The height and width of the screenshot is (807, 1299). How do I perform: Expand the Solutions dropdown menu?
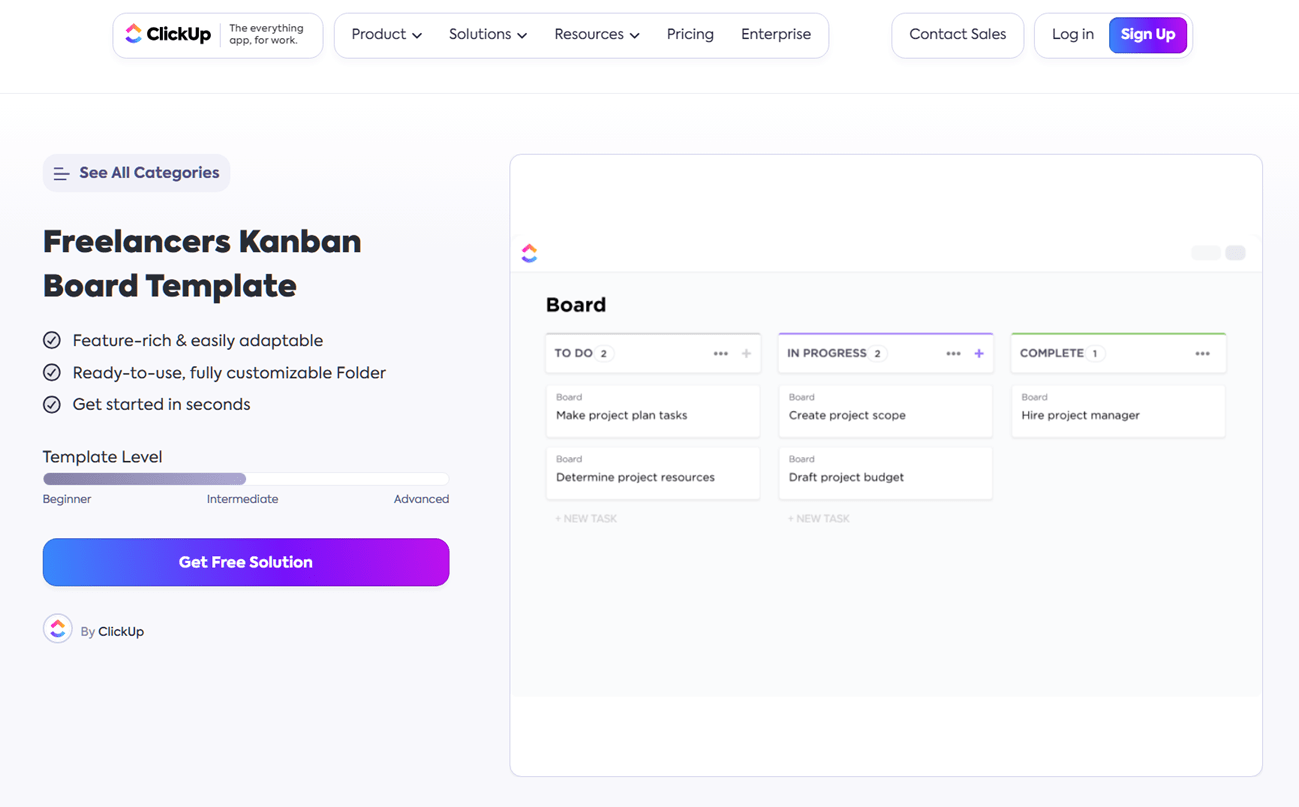click(x=488, y=35)
